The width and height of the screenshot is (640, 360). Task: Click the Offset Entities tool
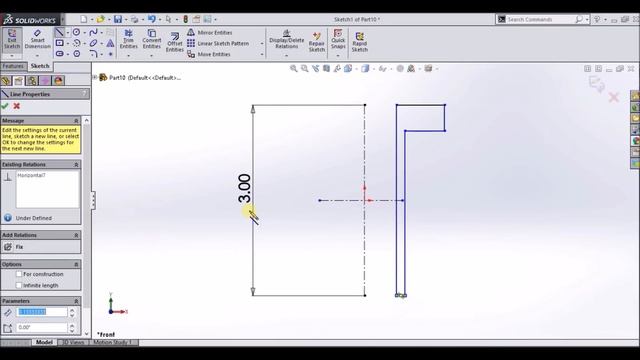pos(175,42)
